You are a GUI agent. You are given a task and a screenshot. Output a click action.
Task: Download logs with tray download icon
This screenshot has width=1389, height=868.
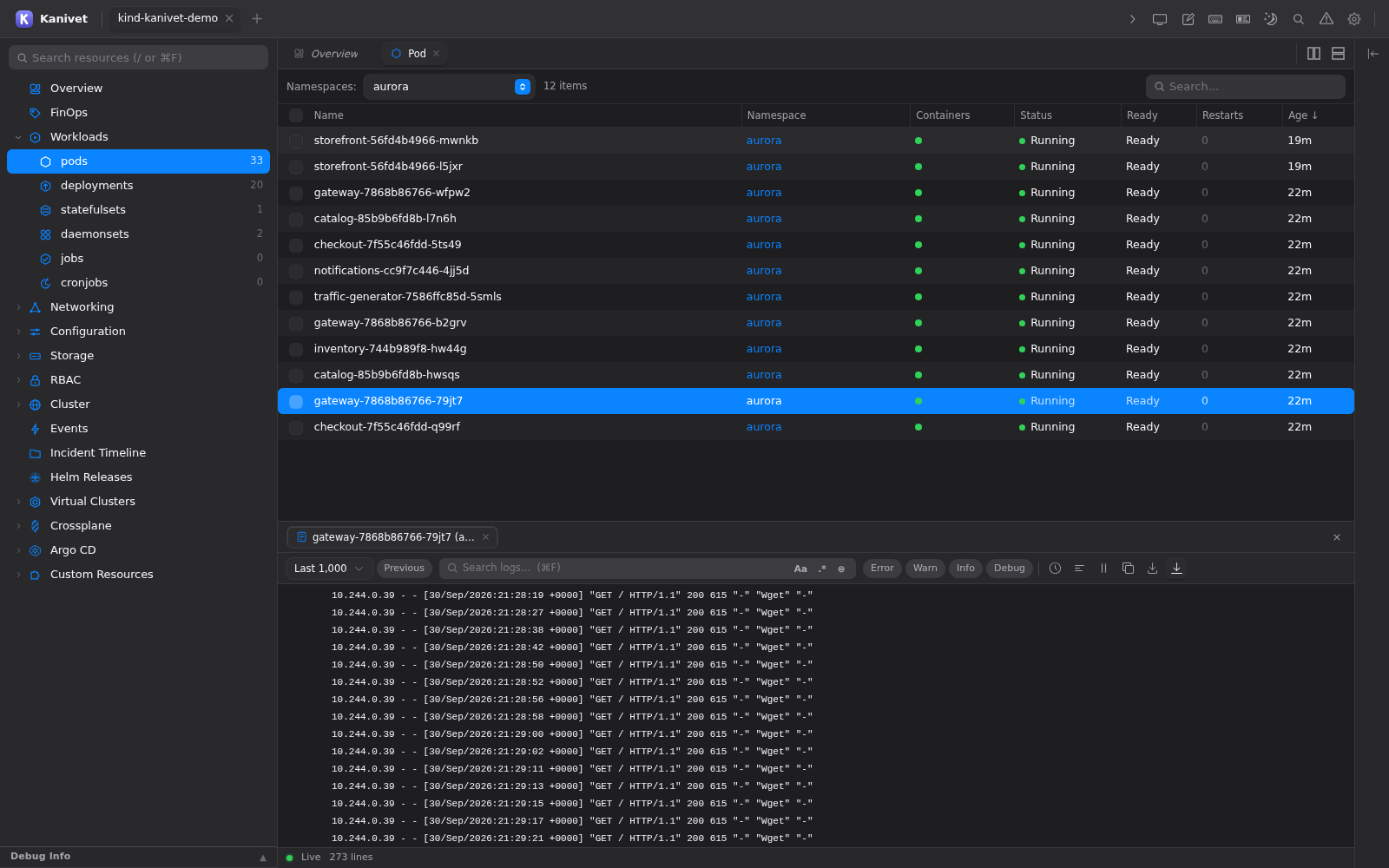coord(1152,569)
